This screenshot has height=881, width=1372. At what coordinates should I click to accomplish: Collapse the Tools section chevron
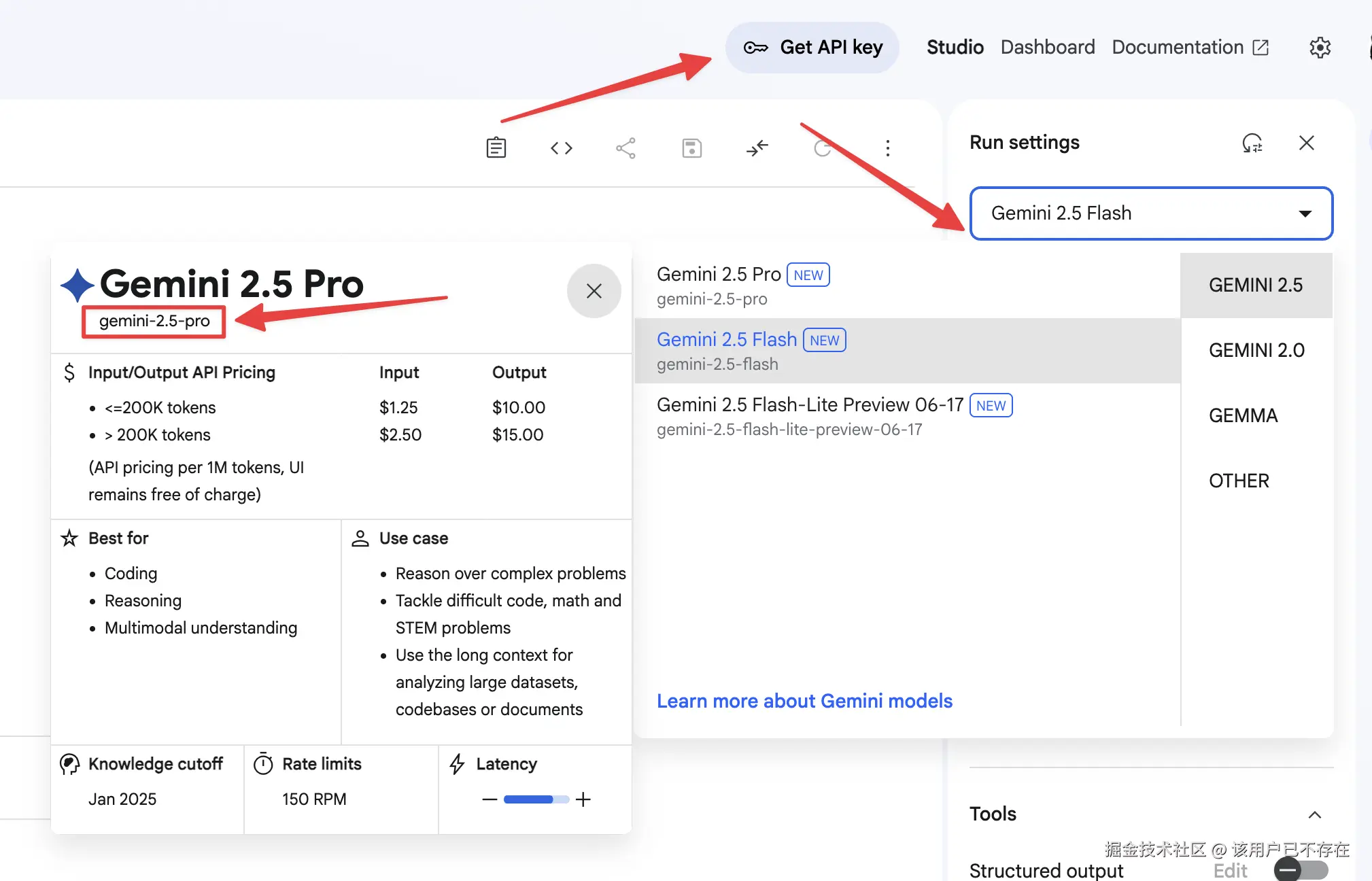[x=1315, y=814]
